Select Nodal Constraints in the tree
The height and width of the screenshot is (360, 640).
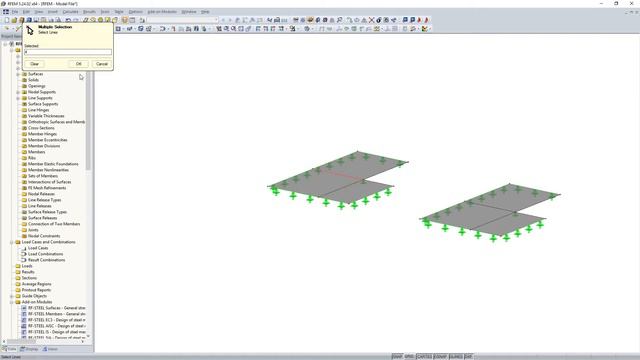(x=44, y=236)
